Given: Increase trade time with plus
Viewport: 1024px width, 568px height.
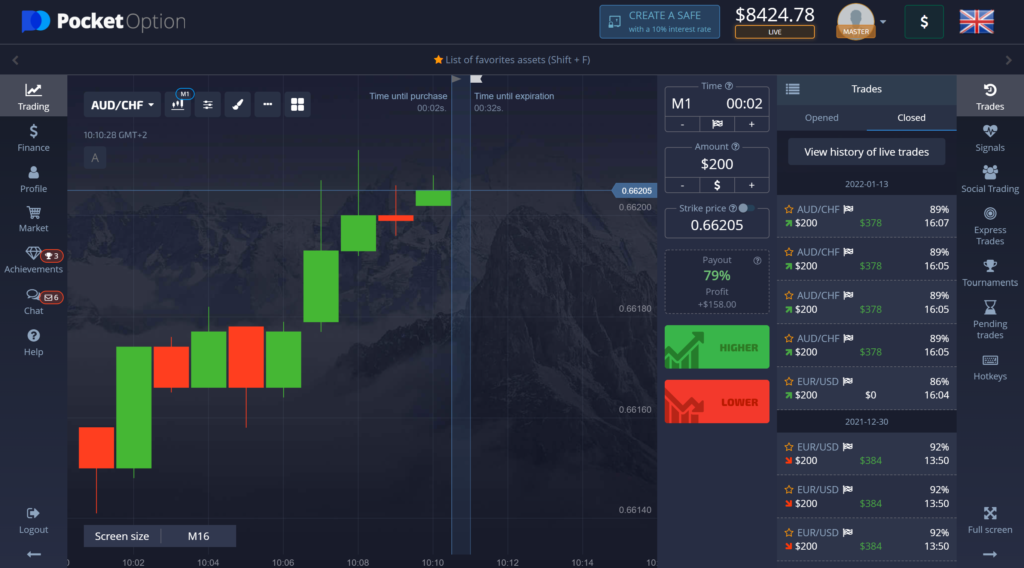Looking at the screenshot, I should 752,124.
